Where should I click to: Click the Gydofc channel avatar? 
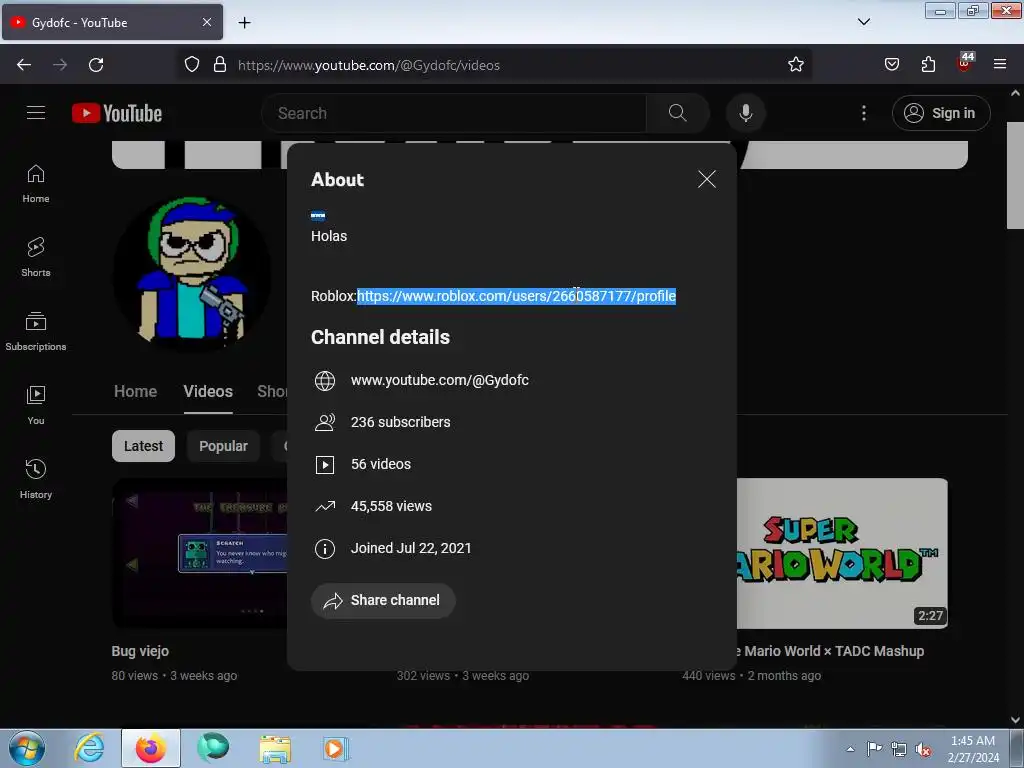click(191, 272)
